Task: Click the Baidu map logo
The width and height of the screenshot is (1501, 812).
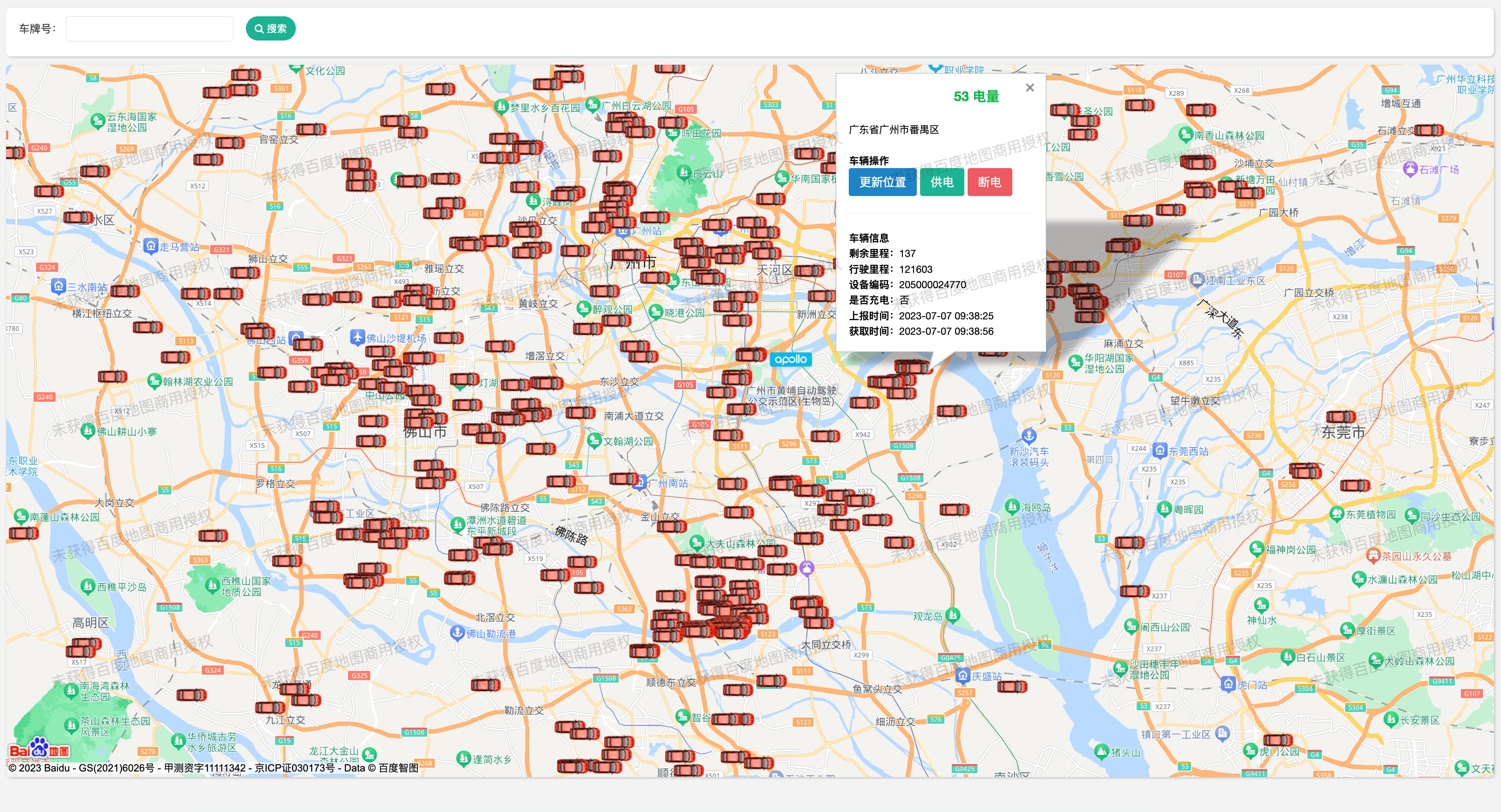Action: [x=39, y=748]
